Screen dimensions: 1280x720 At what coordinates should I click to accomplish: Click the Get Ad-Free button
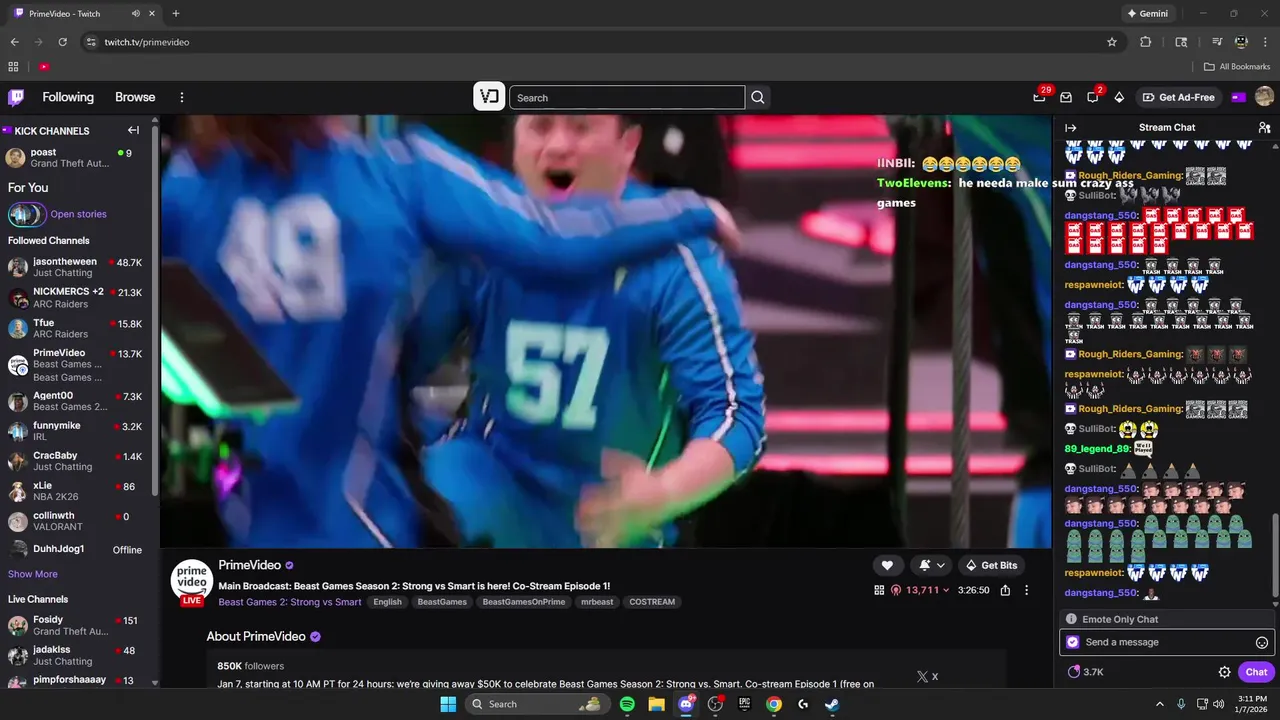click(1179, 97)
